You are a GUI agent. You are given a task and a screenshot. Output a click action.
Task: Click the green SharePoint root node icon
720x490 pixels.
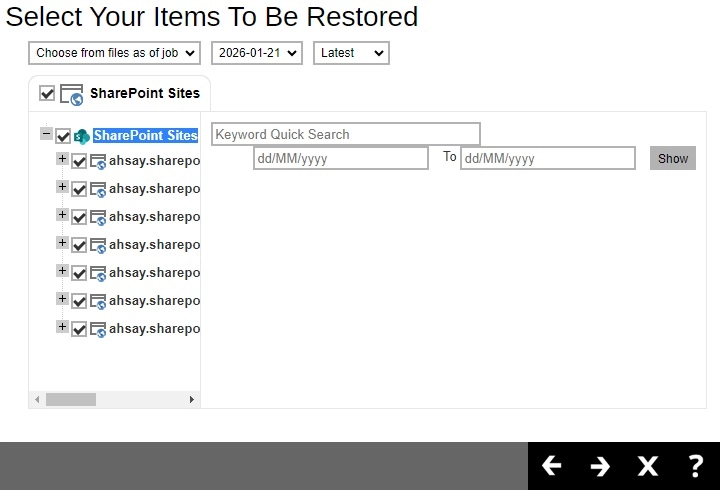coord(82,136)
